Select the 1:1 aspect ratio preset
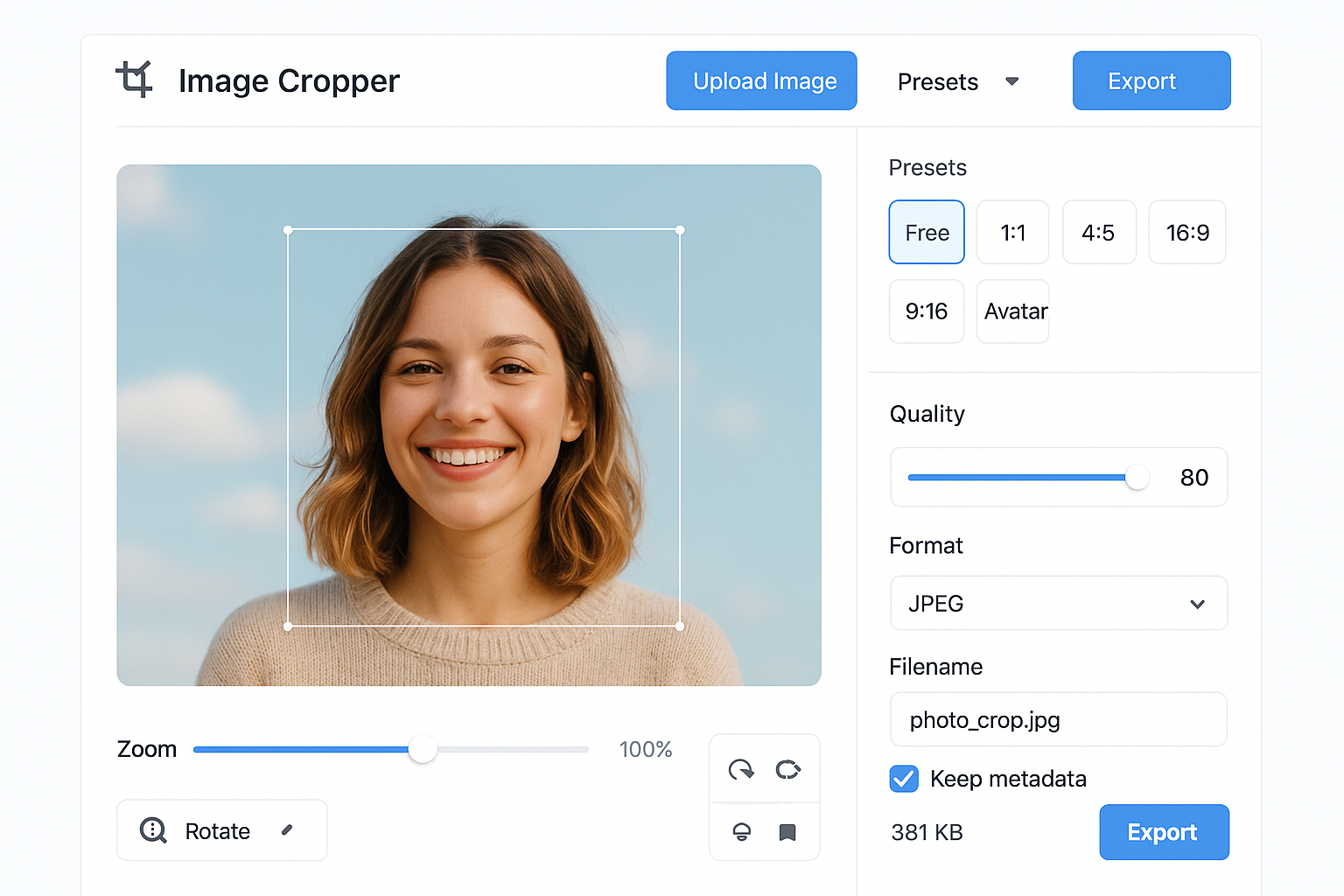 click(1012, 232)
